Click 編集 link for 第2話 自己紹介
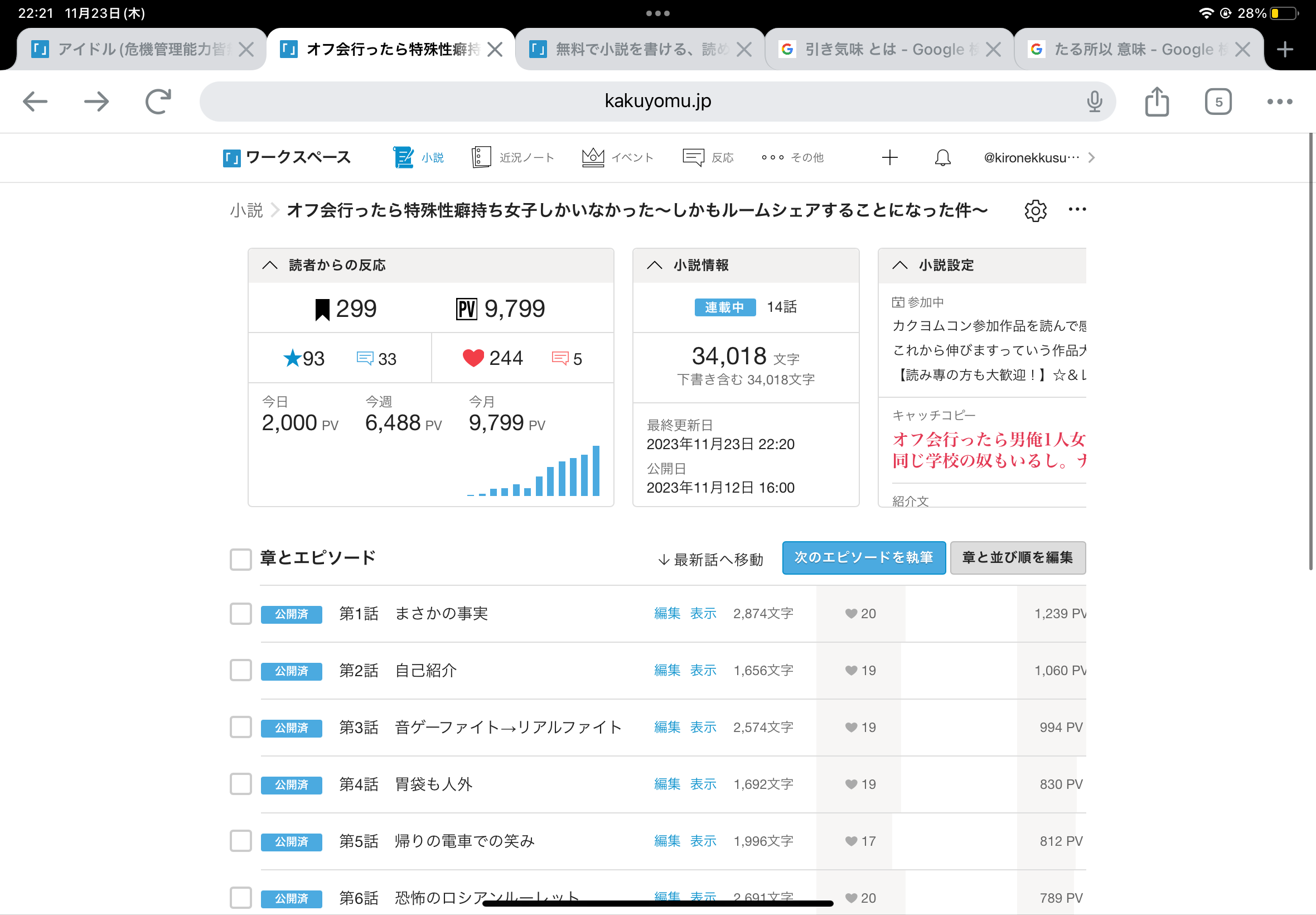The image size is (1316, 915). 667,670
